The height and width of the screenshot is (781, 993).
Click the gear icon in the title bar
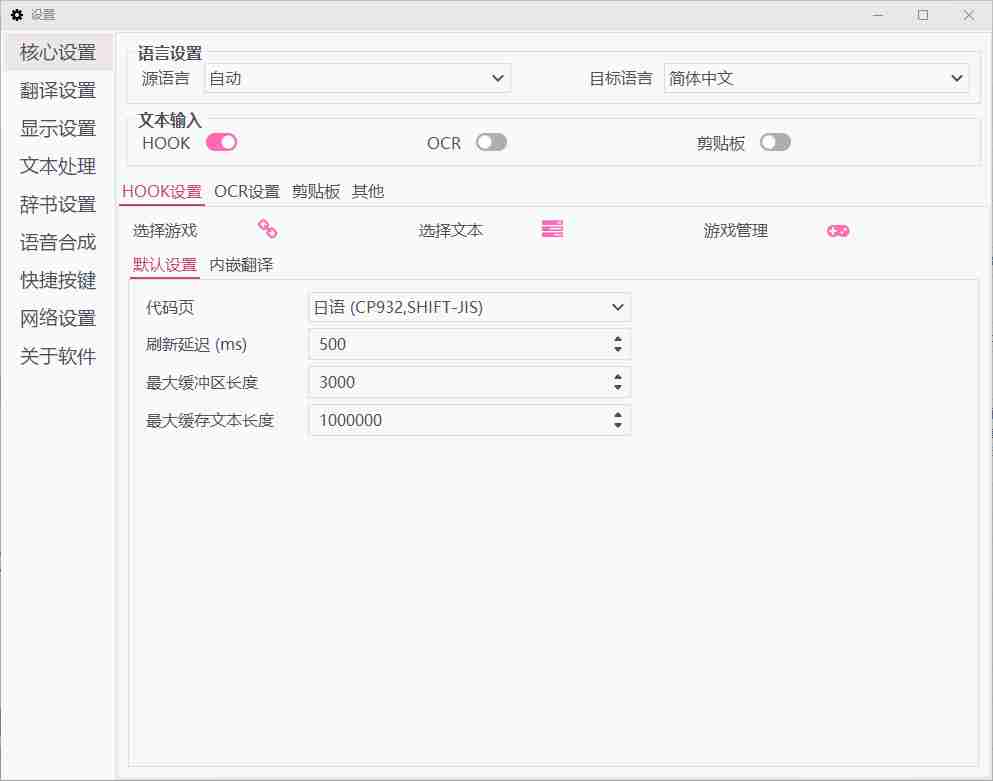tap(16, 14)
